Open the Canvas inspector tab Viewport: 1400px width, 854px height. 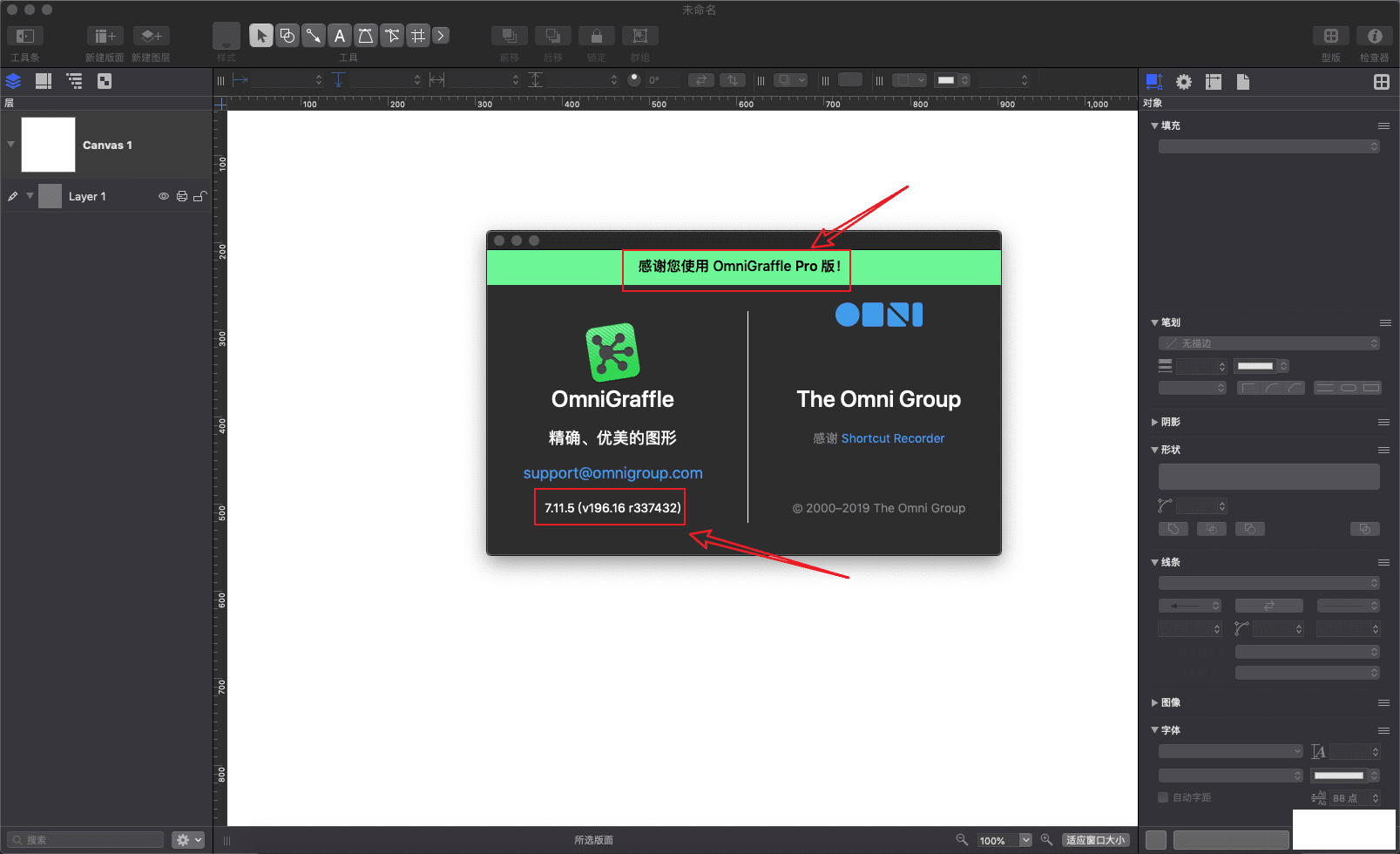pos(1214,82)
